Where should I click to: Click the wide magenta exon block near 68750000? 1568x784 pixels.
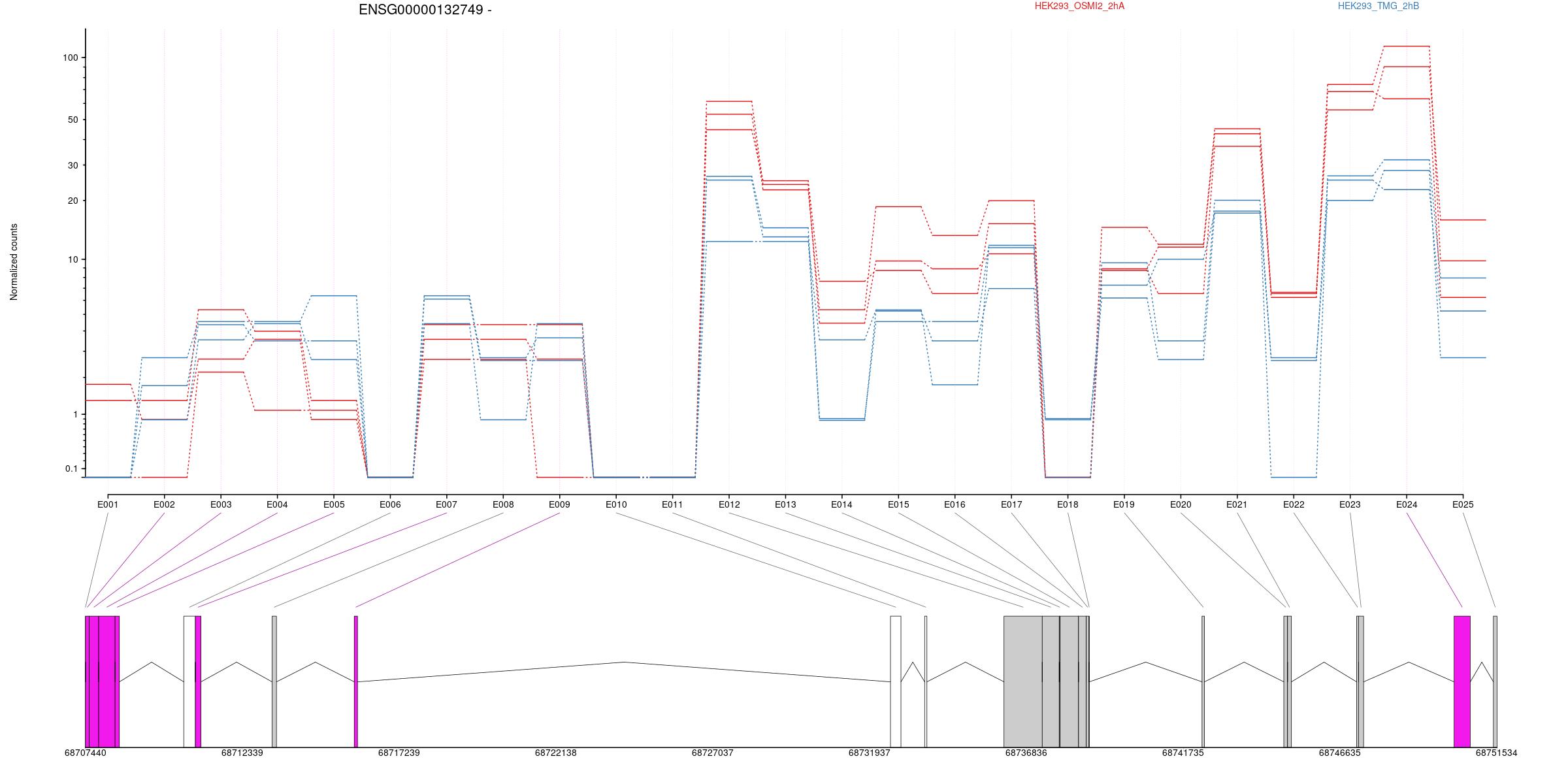point(1462,681)
